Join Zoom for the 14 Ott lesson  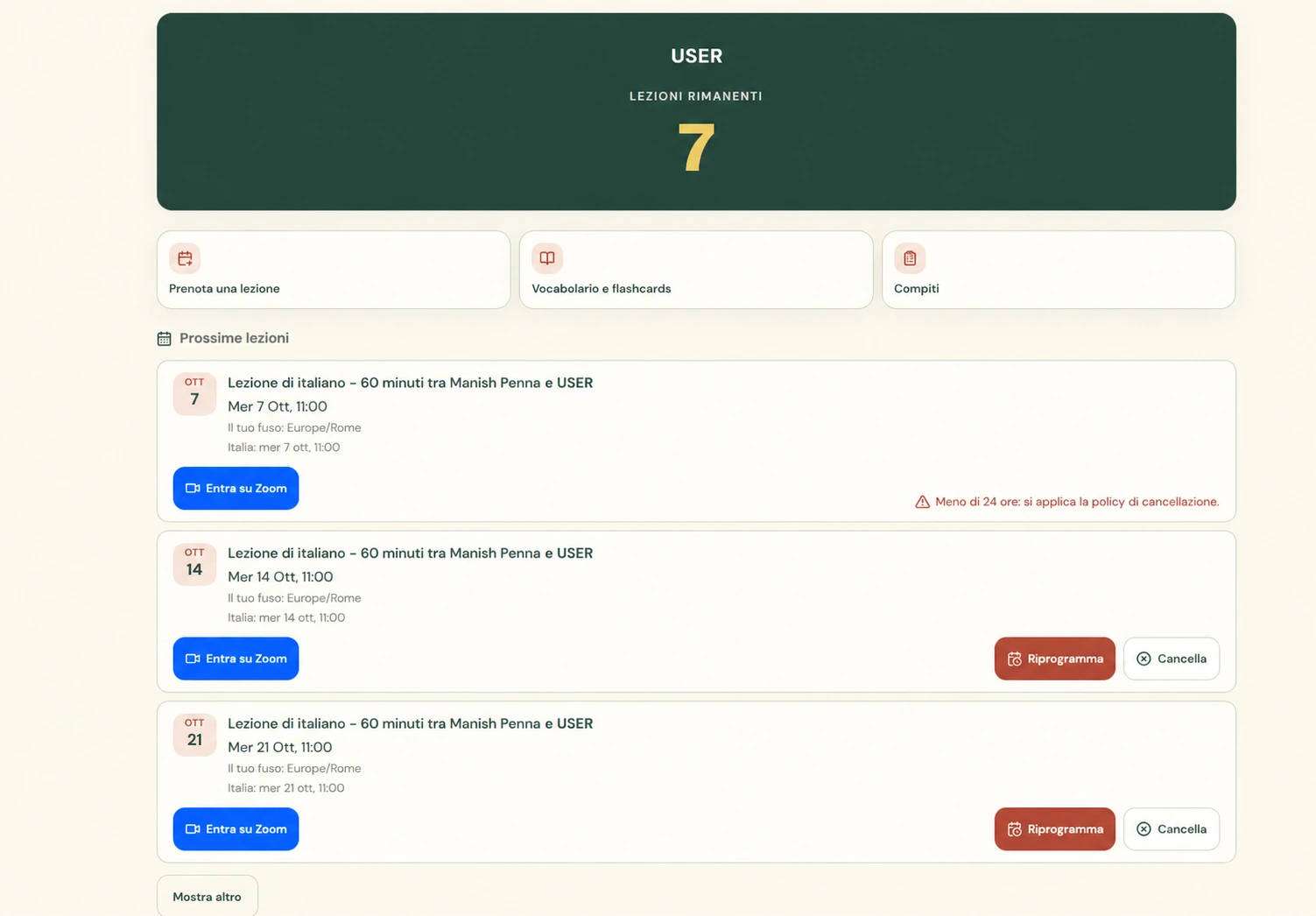pyautogui.click(x=236, y=659)
